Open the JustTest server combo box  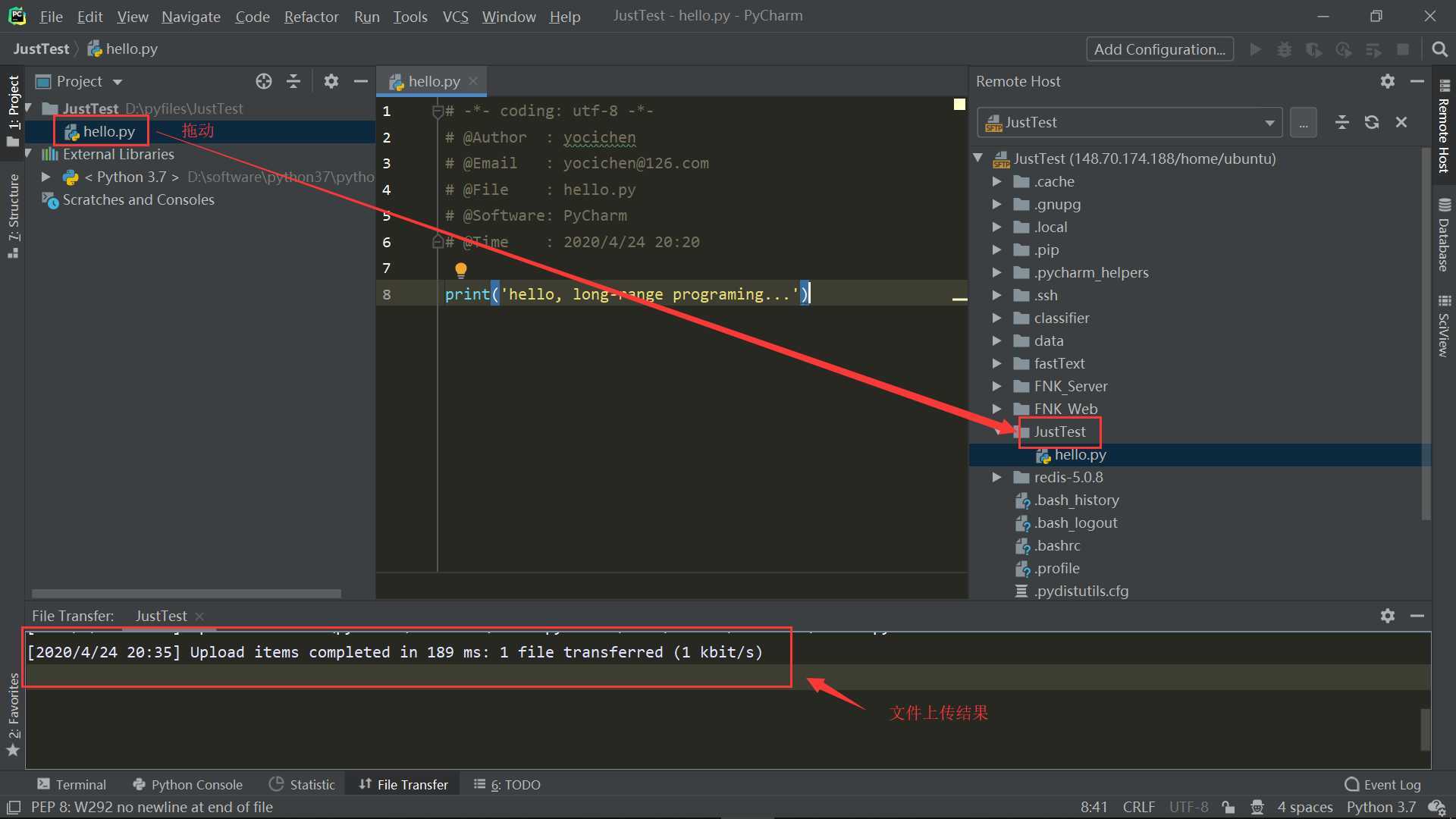click(1130, 123)
